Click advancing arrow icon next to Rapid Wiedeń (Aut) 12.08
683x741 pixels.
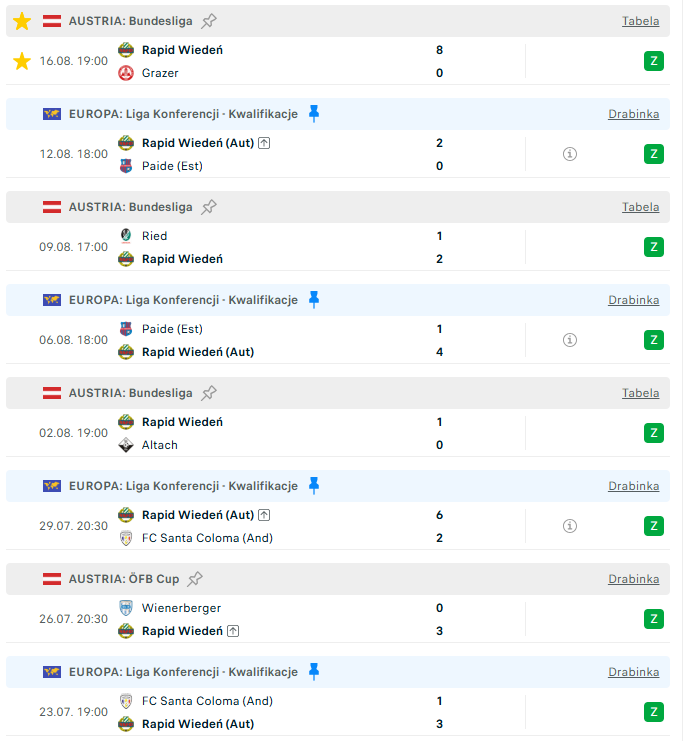[x=264, y=143]
